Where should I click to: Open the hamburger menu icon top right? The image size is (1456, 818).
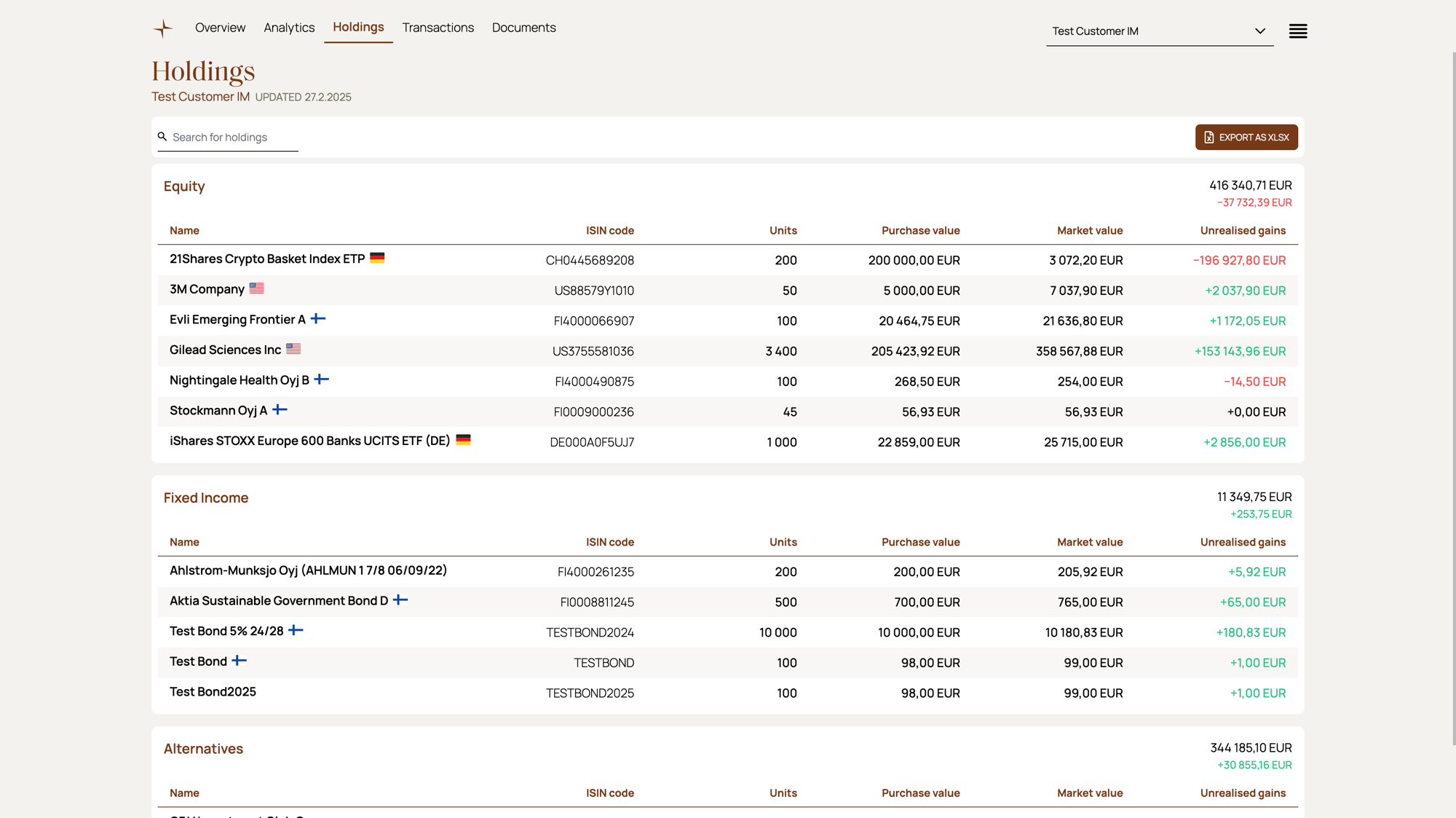pos(1297,31)
